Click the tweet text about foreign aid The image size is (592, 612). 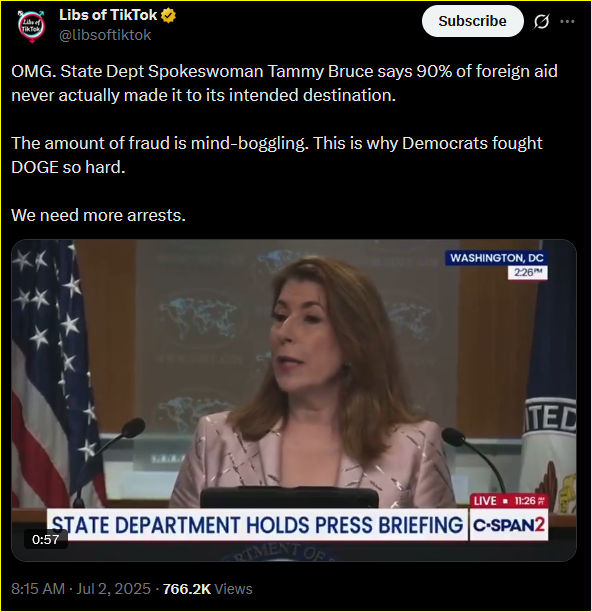pos(284,83)
